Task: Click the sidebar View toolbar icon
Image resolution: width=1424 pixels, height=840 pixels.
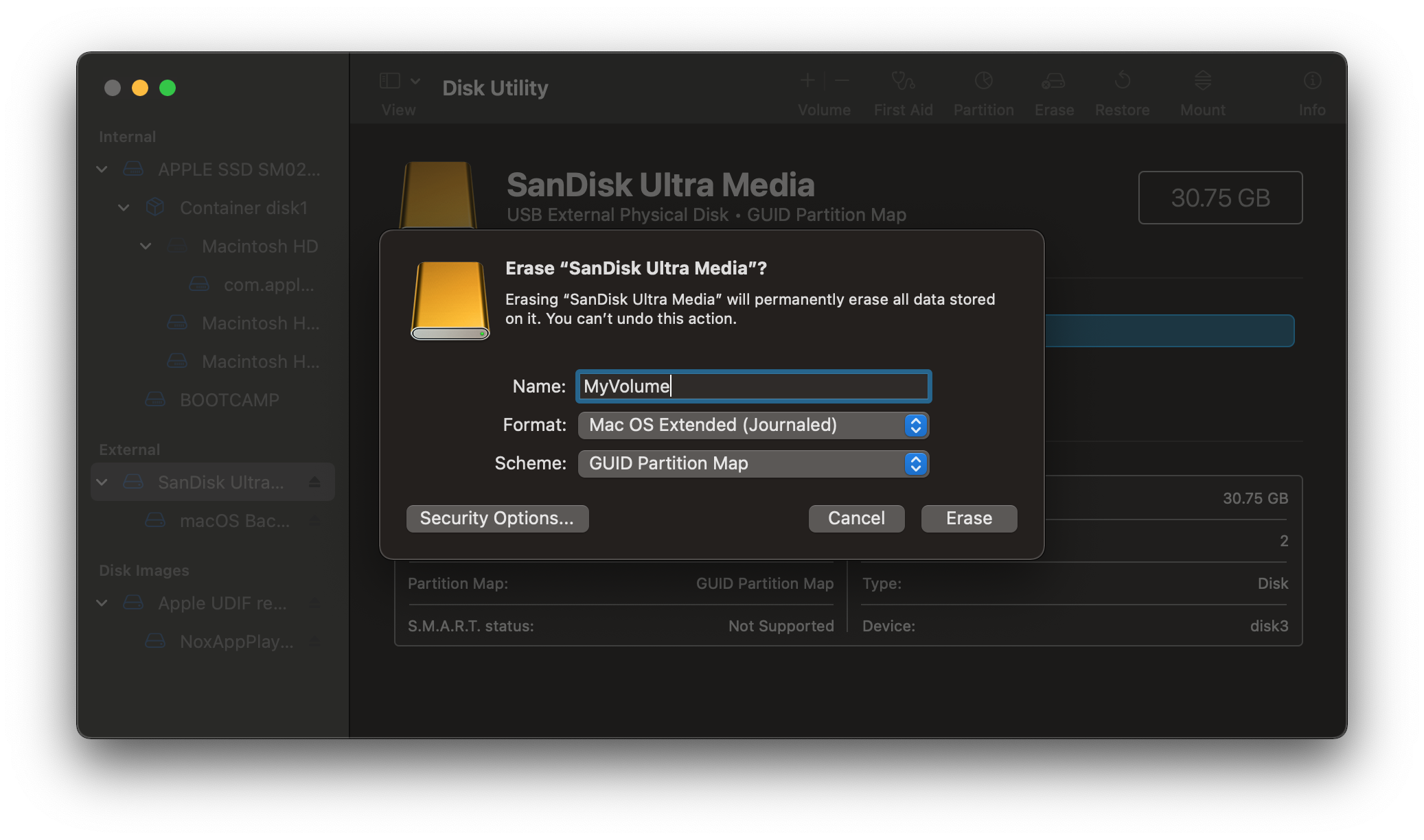Action: point(390,81)
